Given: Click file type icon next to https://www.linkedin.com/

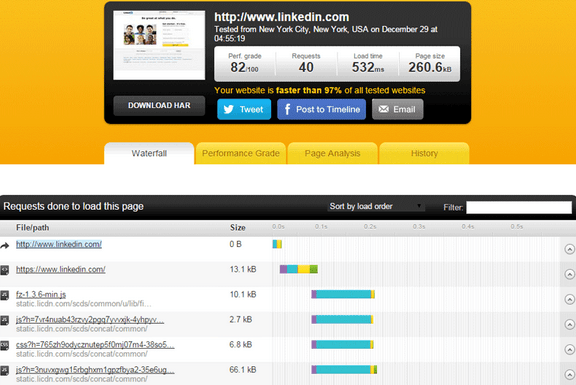Looking at the screenshot, I should point(4,271).
